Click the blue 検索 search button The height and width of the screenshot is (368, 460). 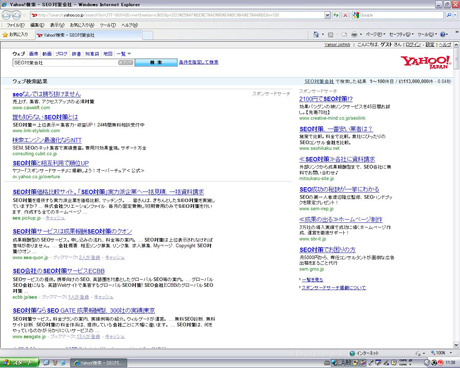click(x=156, y=62)
